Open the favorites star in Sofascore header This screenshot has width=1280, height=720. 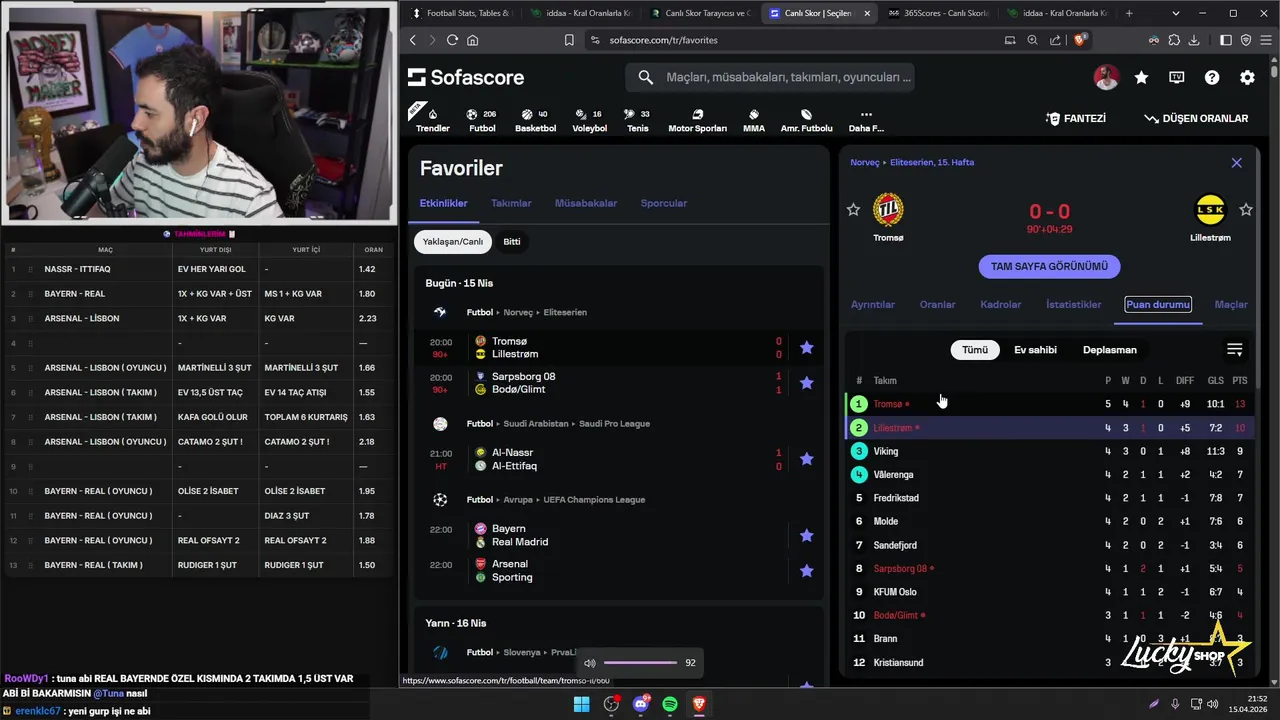[x=1141, y=77]
